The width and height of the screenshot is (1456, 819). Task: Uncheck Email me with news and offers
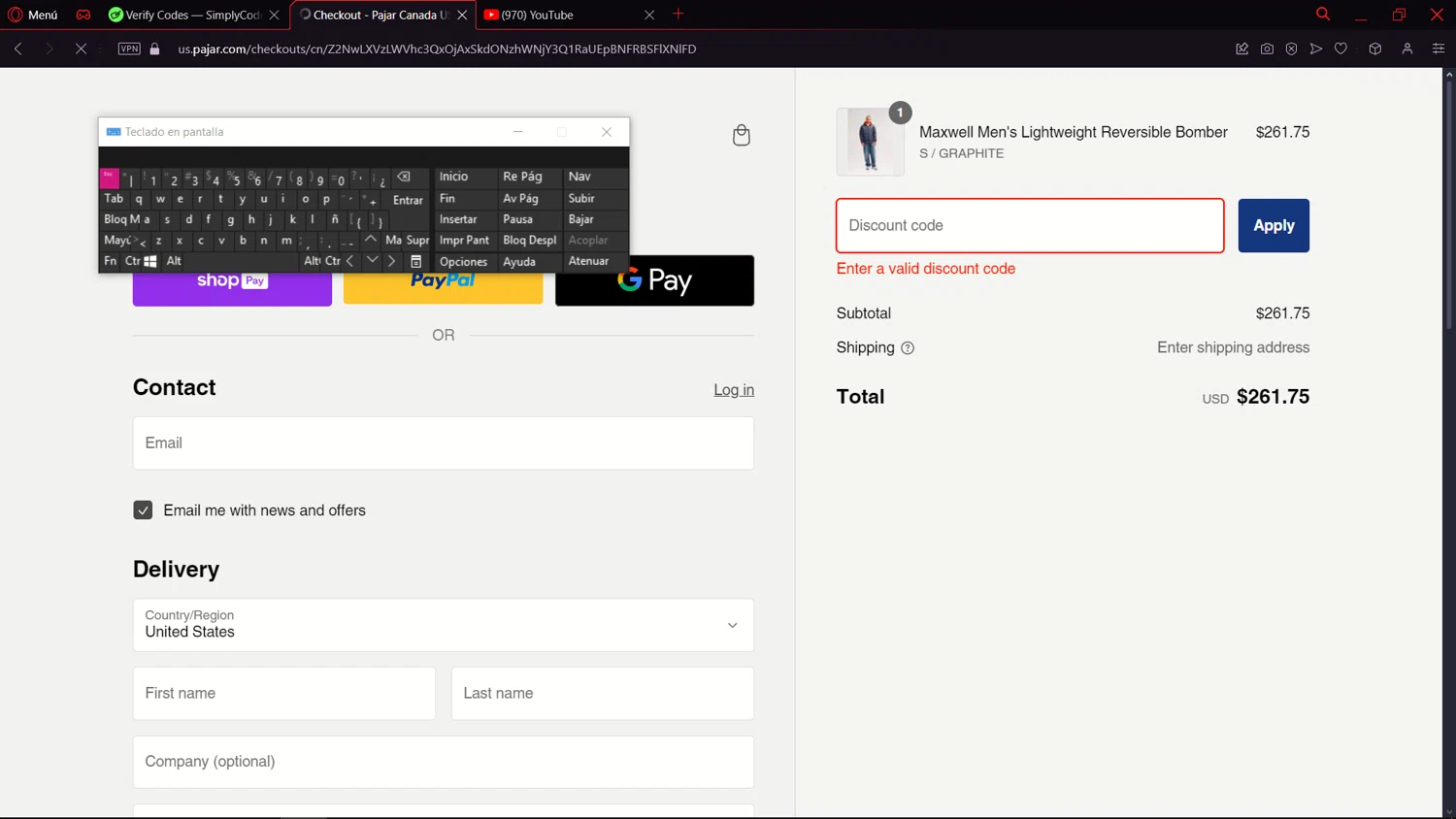tap(143, 510)
